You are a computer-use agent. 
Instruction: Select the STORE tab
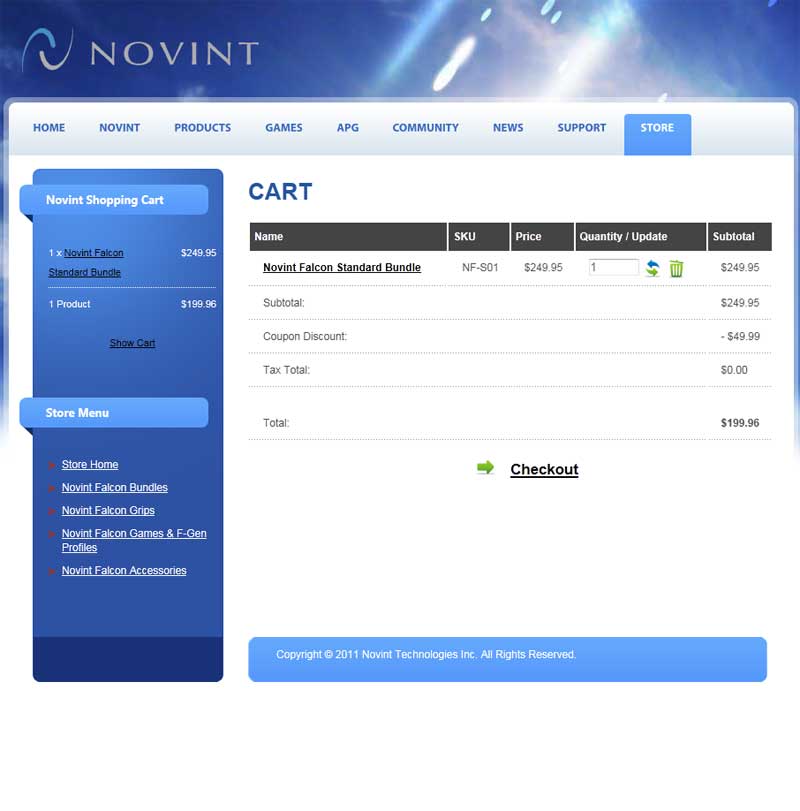[x=657, y=134]
